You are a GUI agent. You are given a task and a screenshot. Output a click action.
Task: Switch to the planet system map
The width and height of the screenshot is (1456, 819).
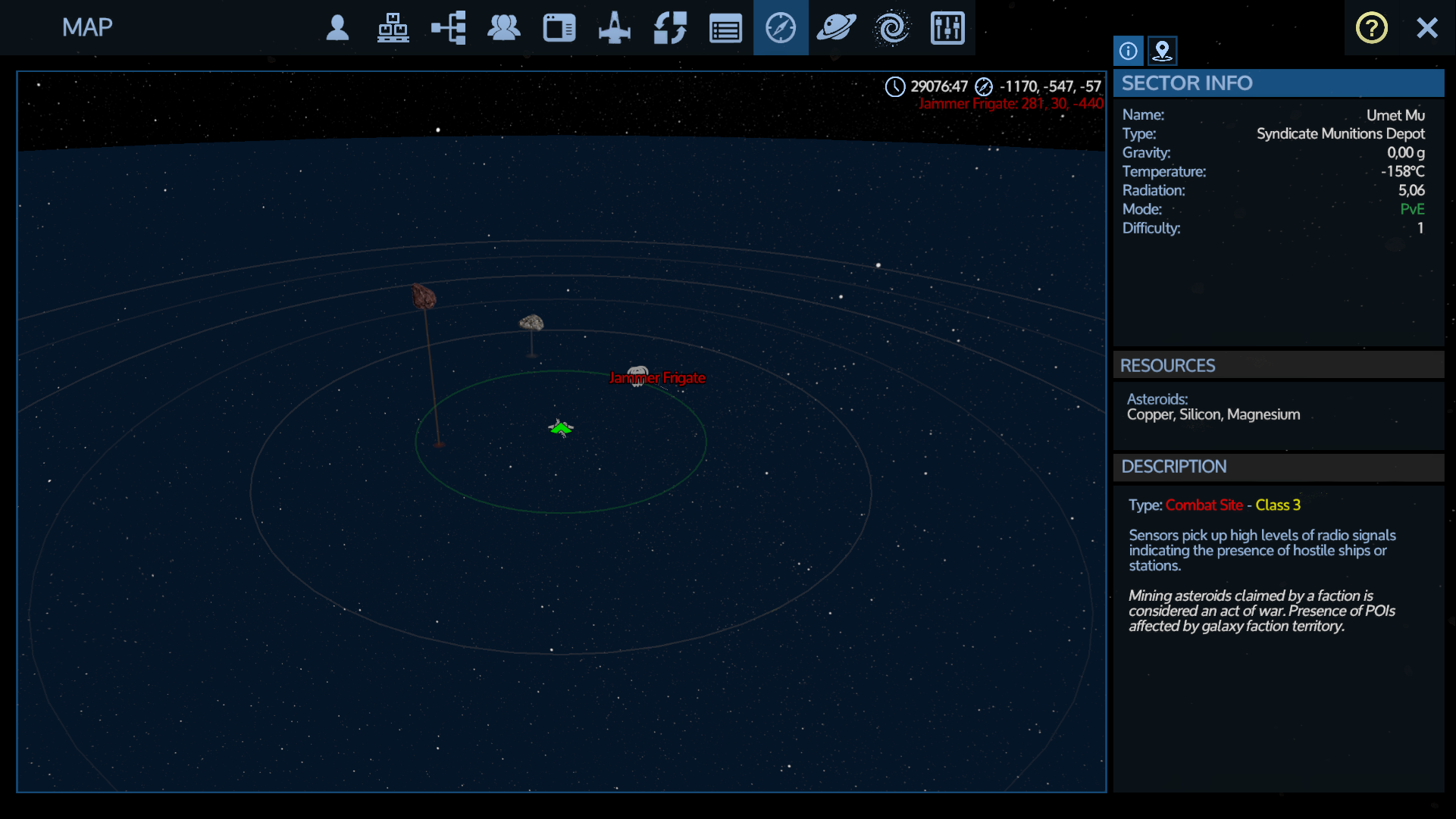pos(836,28)
